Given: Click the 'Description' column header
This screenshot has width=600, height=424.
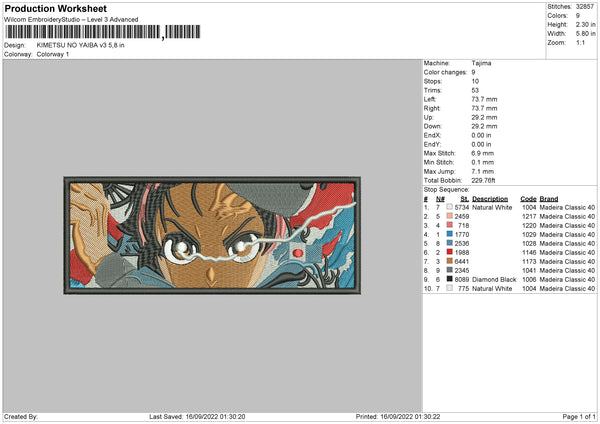Looking at the screenshot, I should click(x=490, y=199).
